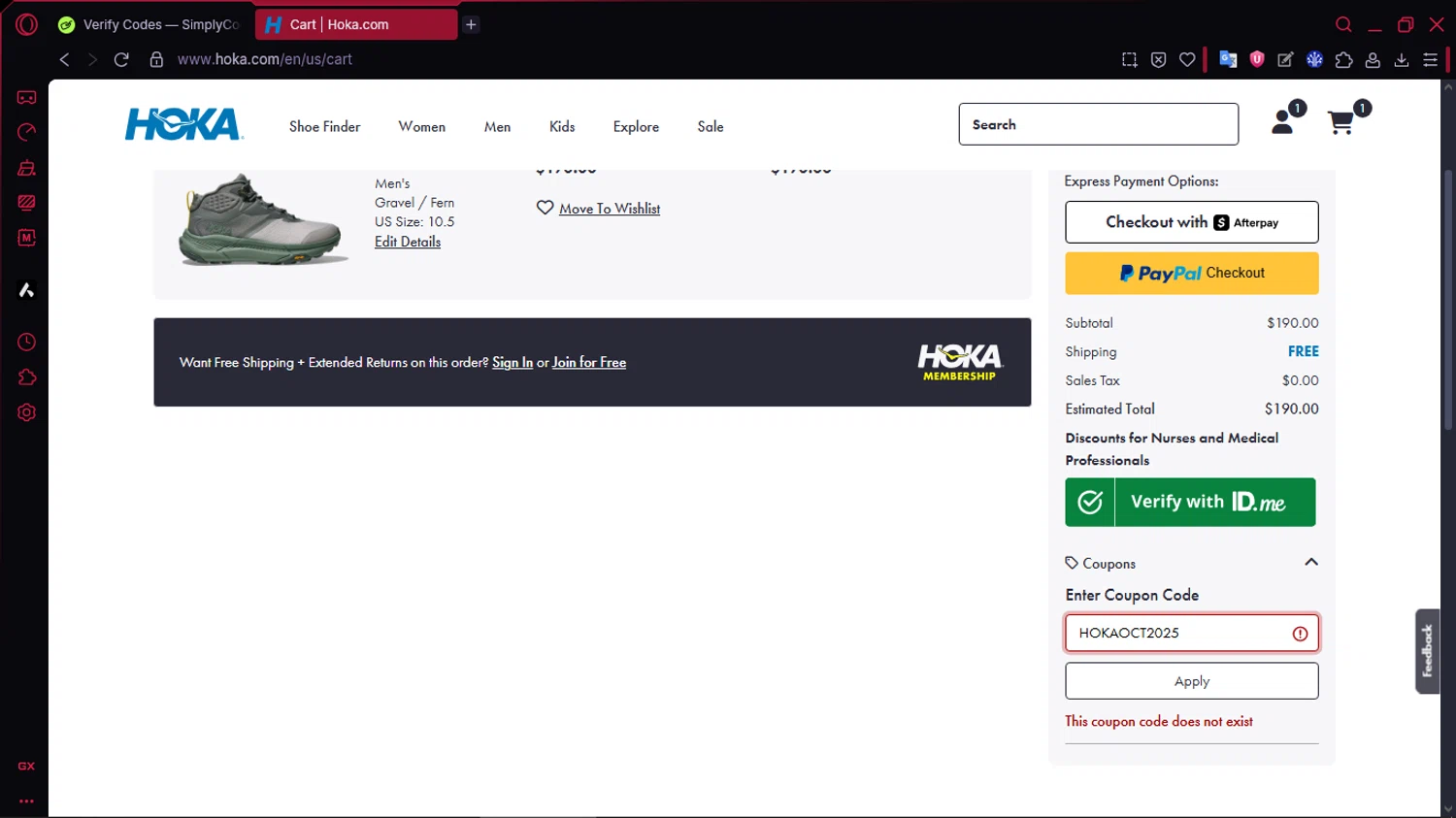Take a snapshot with toolbar icon
The width and height of the screenshot is (1456, 818).
point(1129,59)
